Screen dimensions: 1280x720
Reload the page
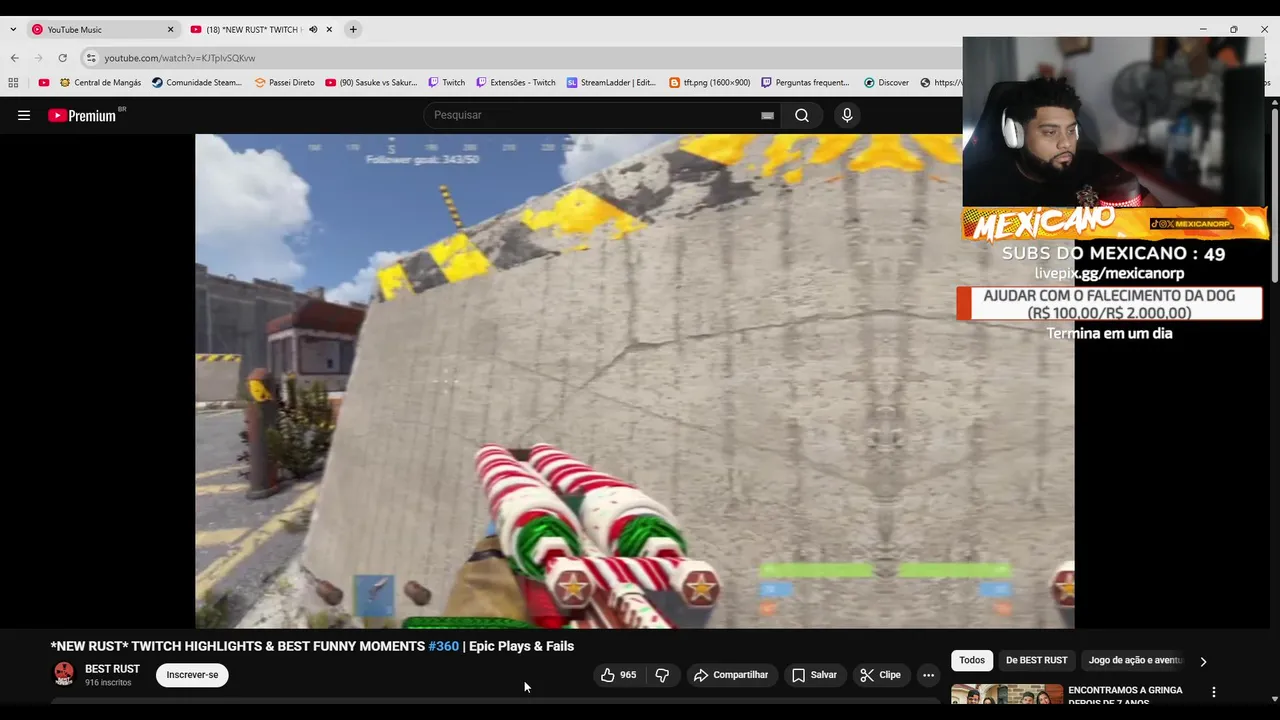pyautogui.click(x=62, y=58)
